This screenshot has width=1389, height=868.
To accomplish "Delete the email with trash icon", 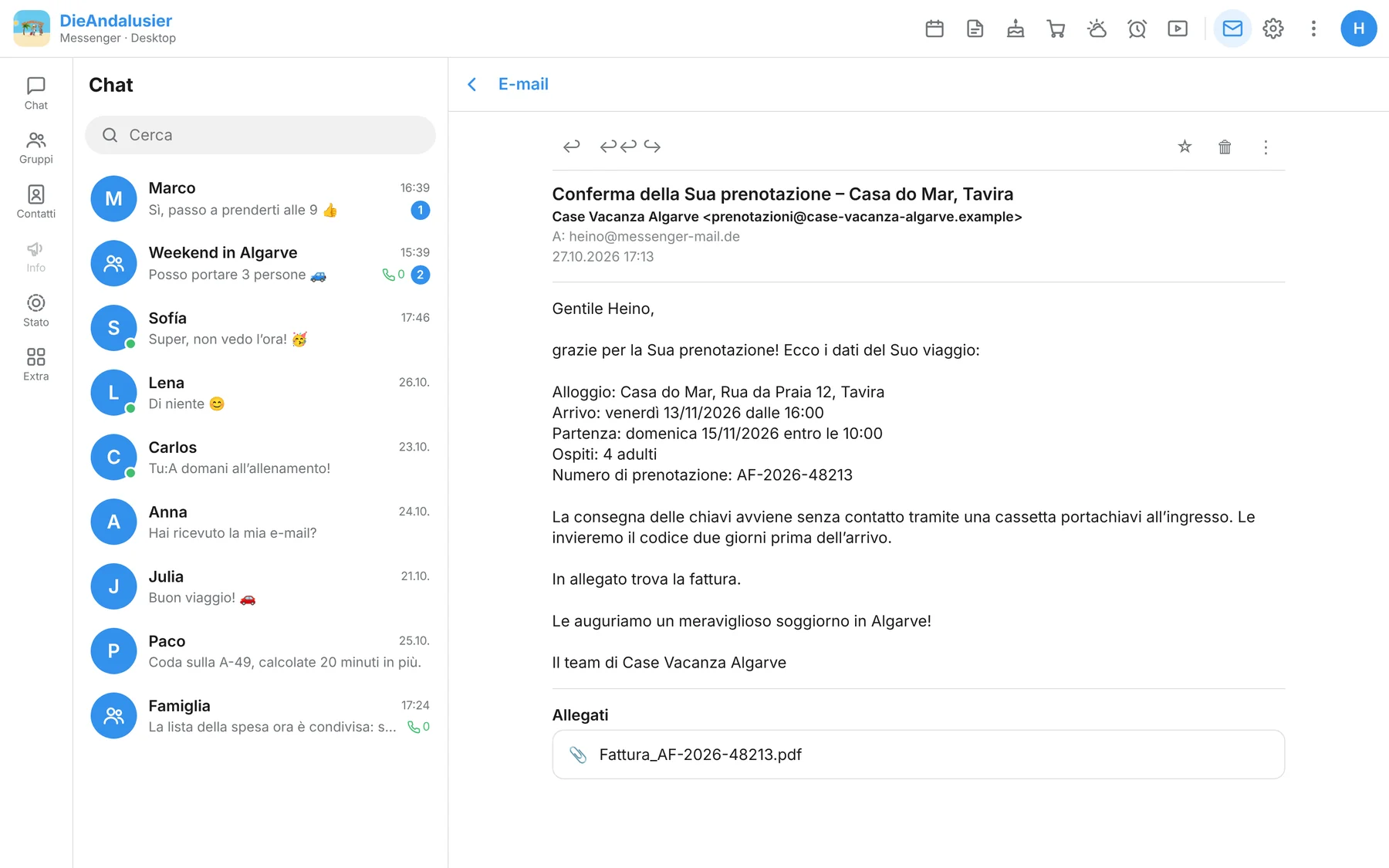I will (1225, 147).
